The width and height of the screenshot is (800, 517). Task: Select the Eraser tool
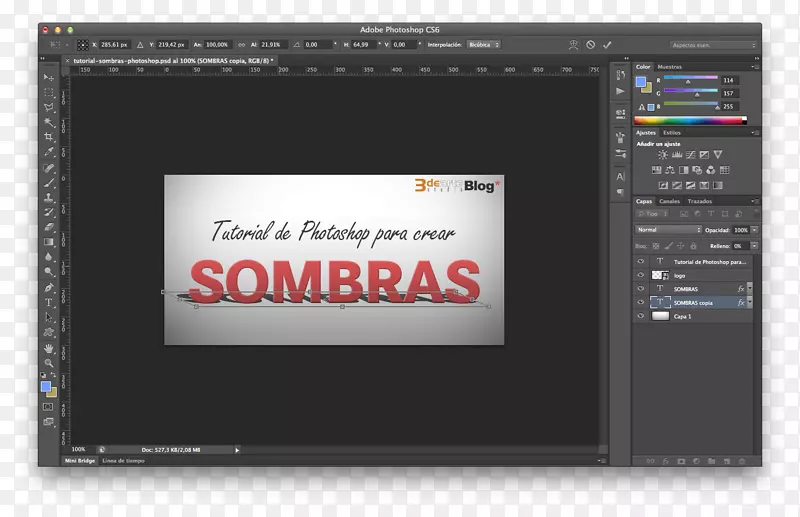pos(48,227)
